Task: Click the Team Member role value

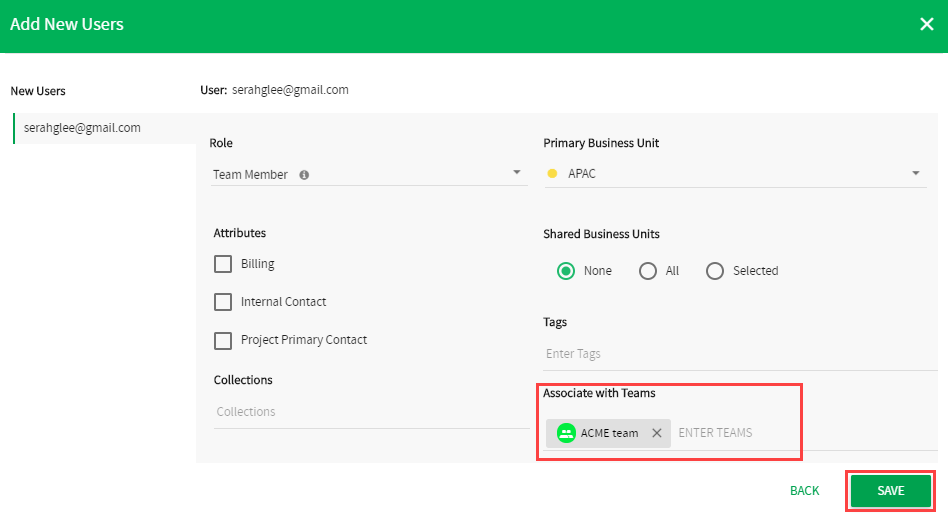Action: (x=250, y=175)
